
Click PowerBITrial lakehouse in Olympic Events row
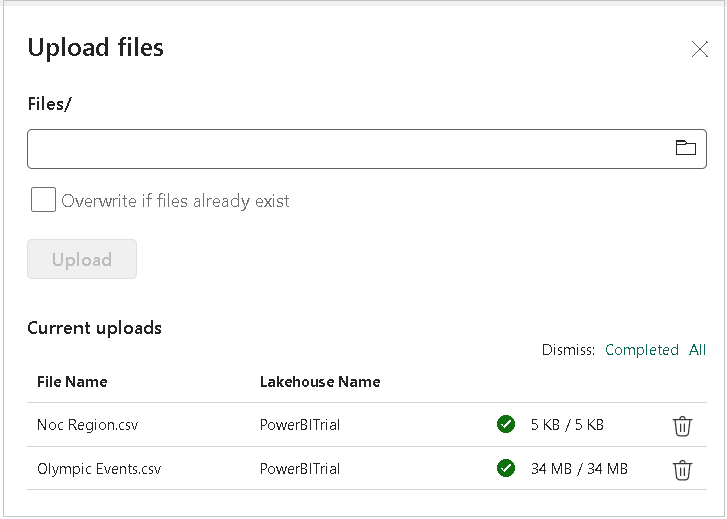[x=300, y=468]
